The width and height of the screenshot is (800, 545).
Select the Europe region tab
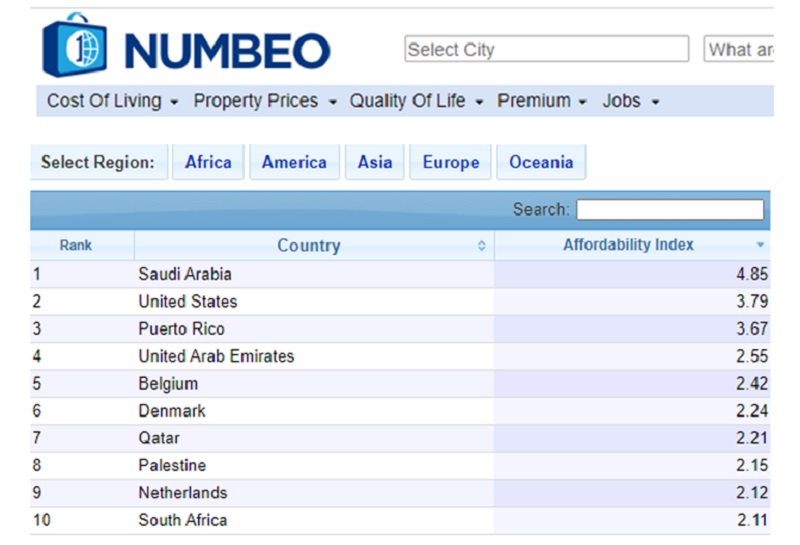tap(451, 162)
